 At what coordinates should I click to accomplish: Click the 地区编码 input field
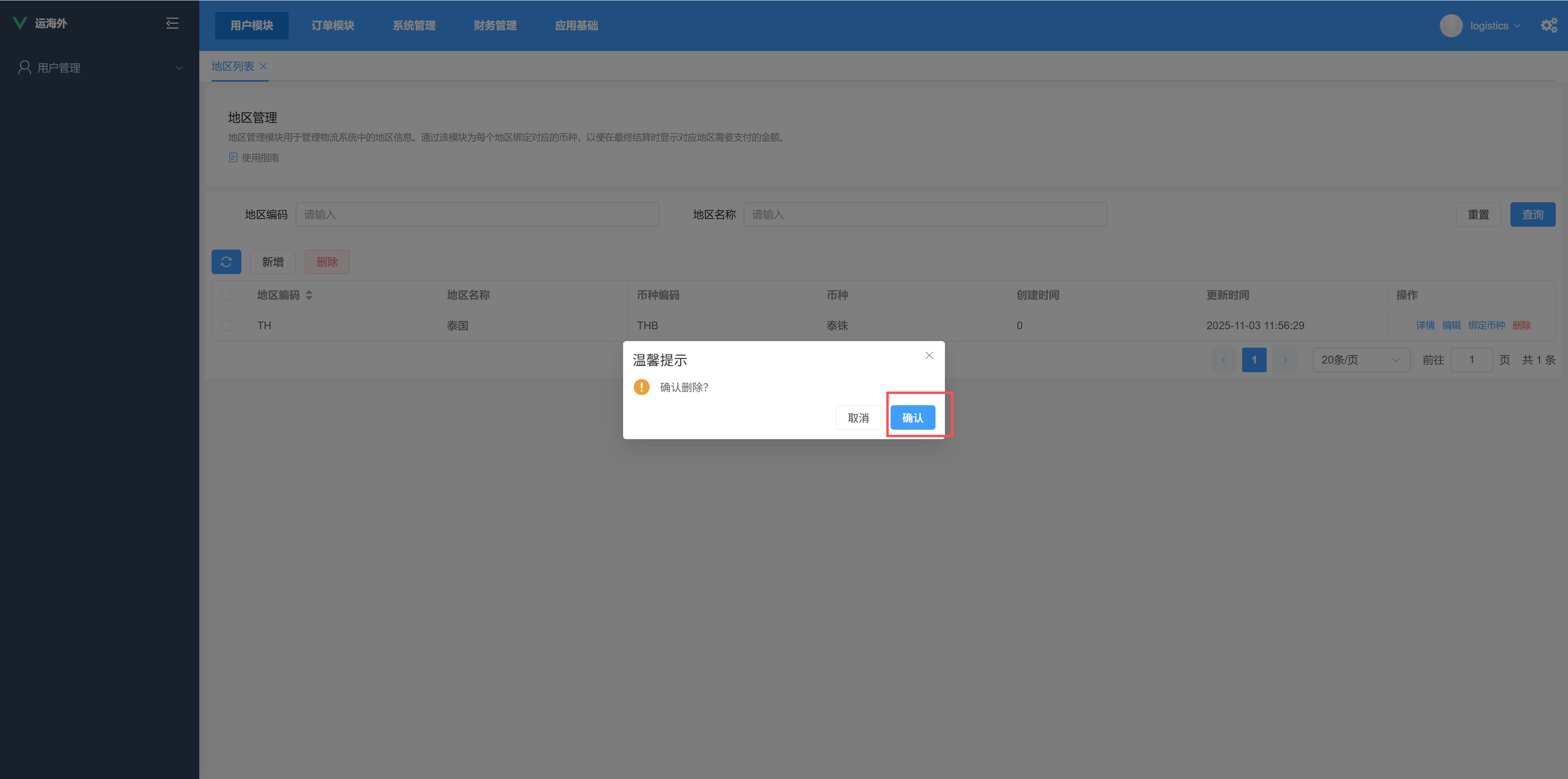click(477, 214)
